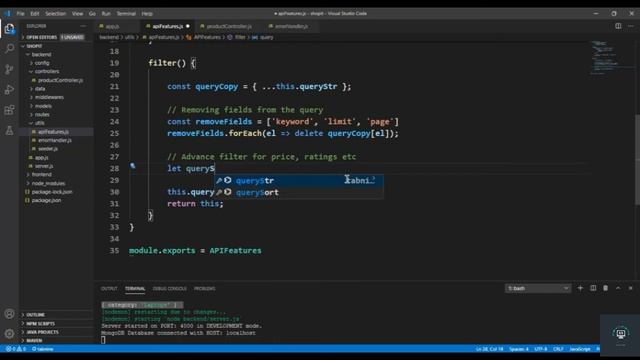640x360 pixels.
Task: Expand the OUTLINE section
Action: (x=36, y=315)
